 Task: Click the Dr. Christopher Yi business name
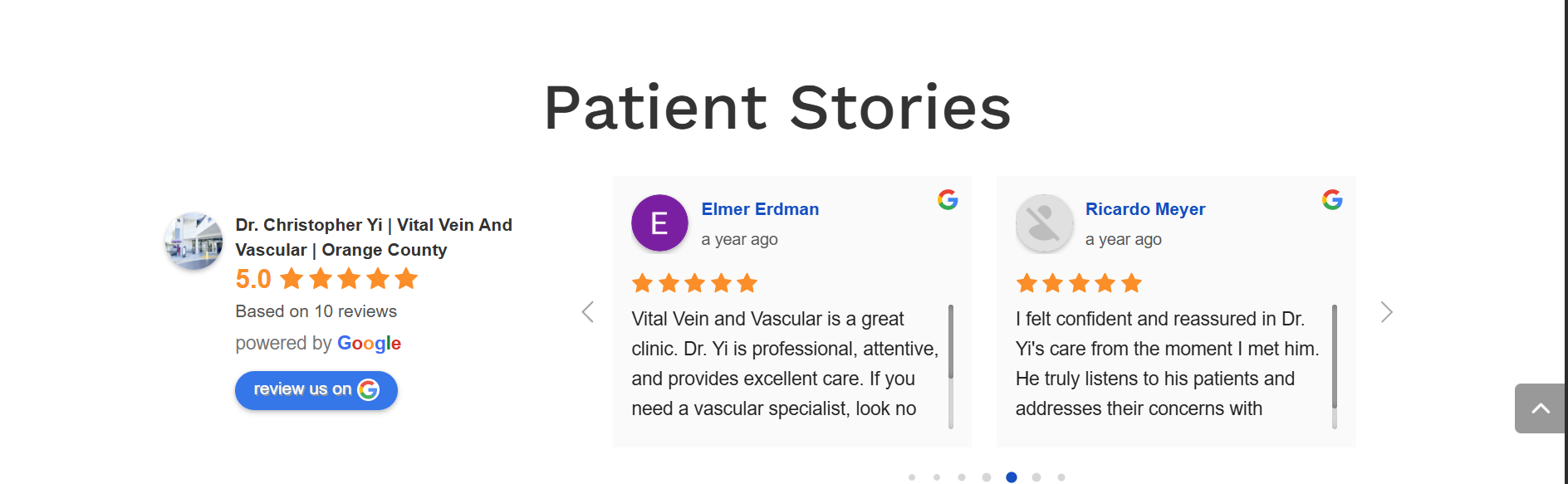[373, 237]
